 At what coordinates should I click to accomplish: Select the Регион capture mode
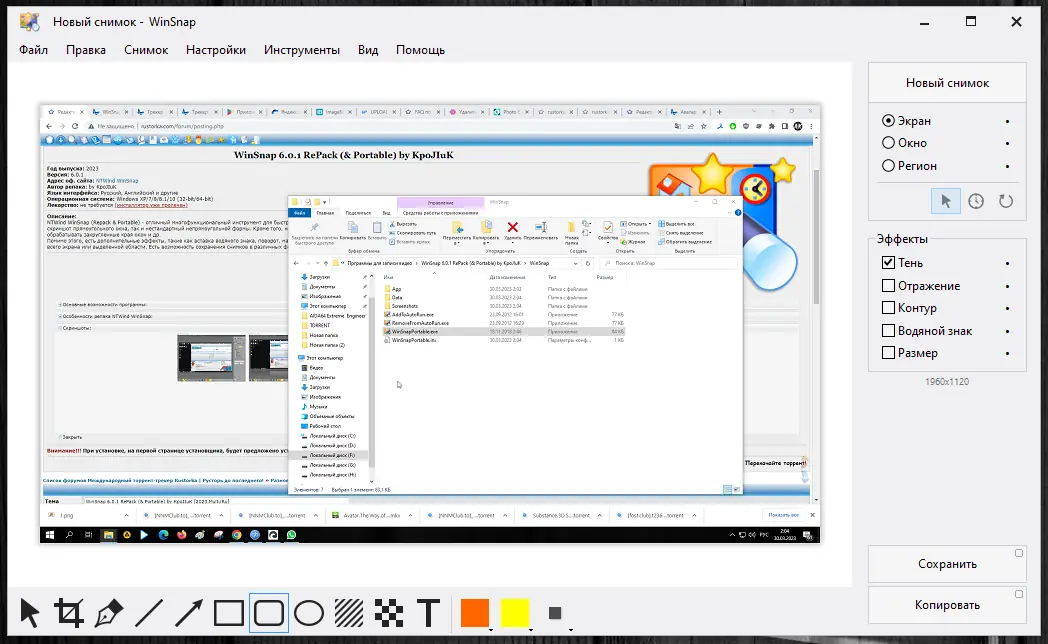[x=889, y=165]
